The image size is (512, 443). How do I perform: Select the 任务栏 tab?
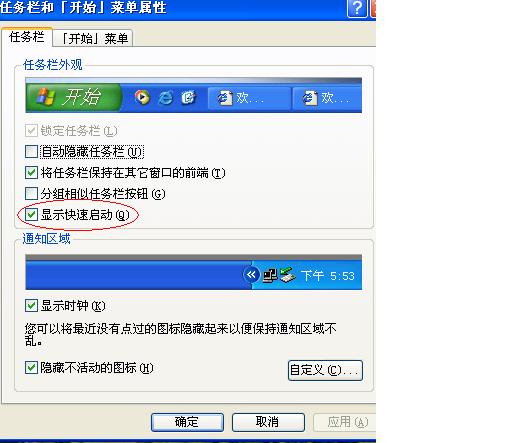tap(27, 37)
